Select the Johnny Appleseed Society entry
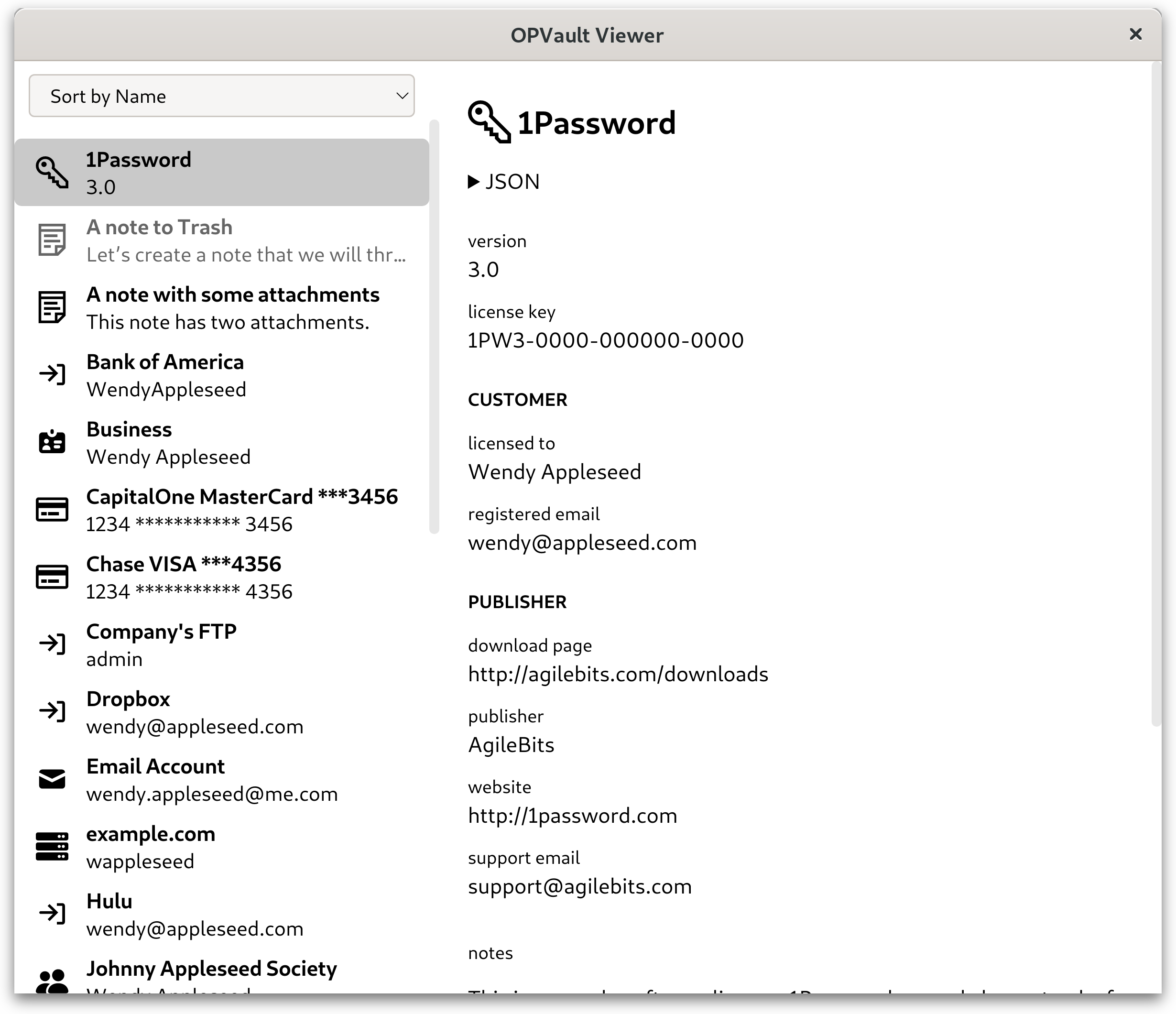Screen dimensions: 1176x1014 coord(221,971)
